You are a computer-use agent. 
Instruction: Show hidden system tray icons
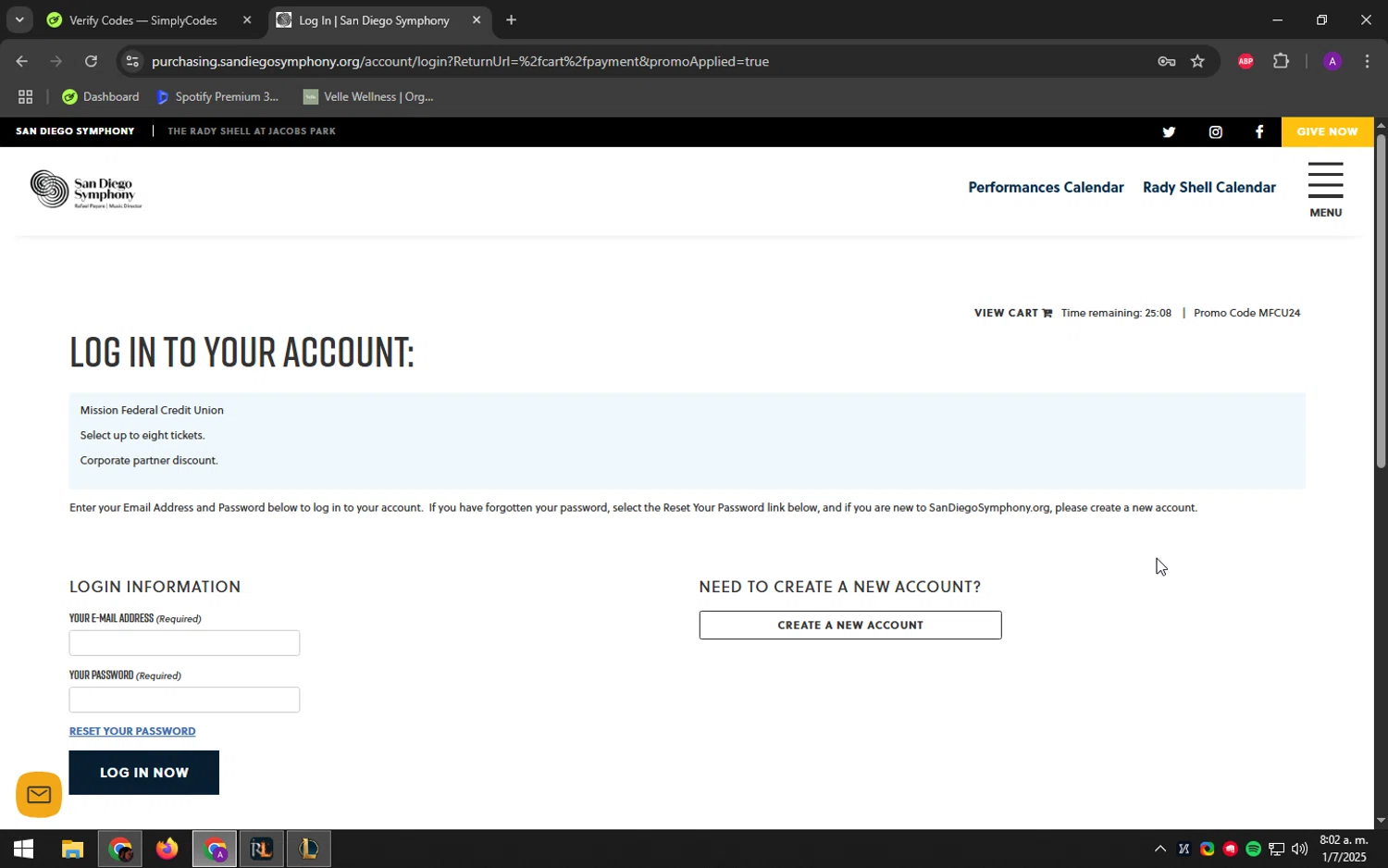1159,849
